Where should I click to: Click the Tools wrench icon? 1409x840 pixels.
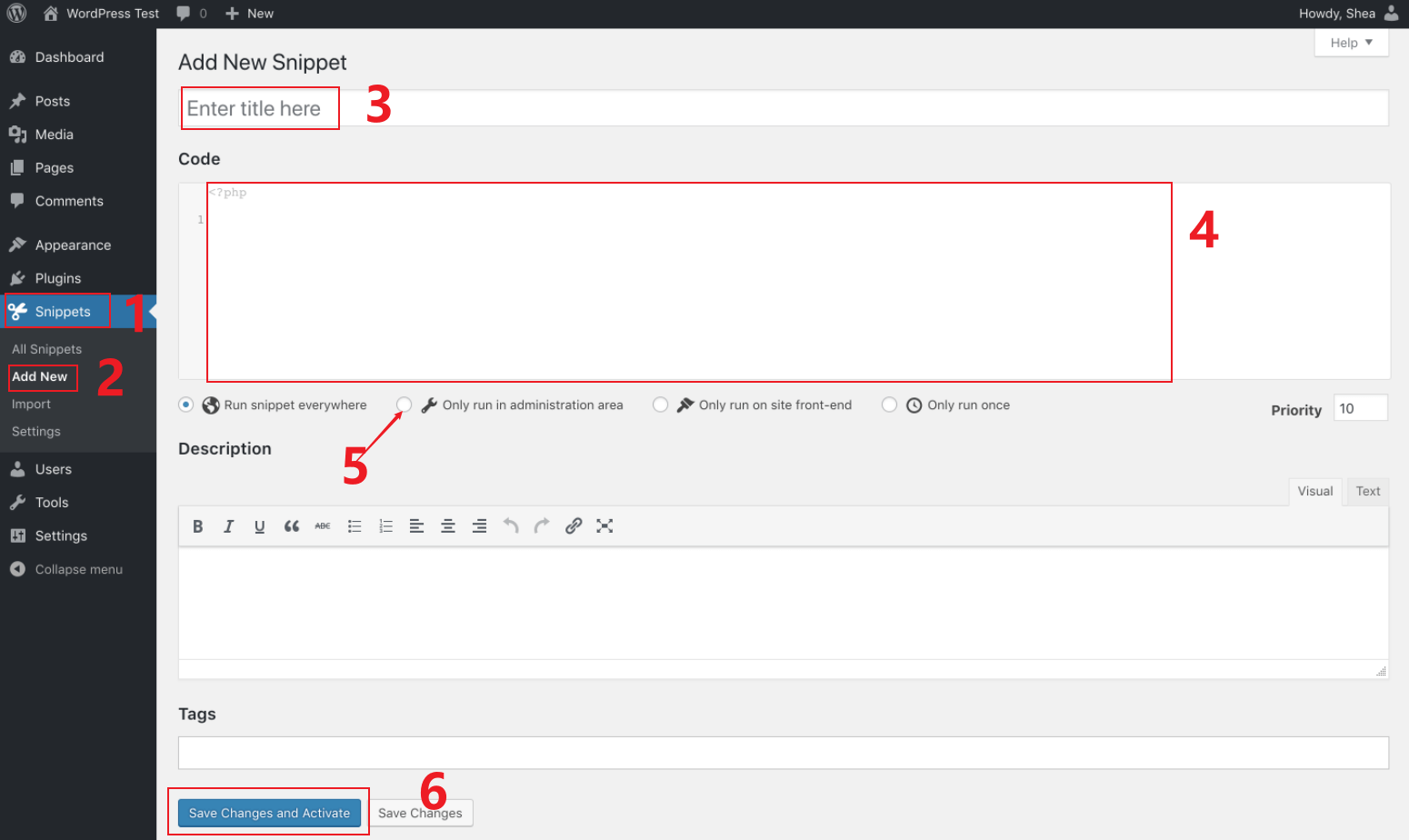point(17,503)
